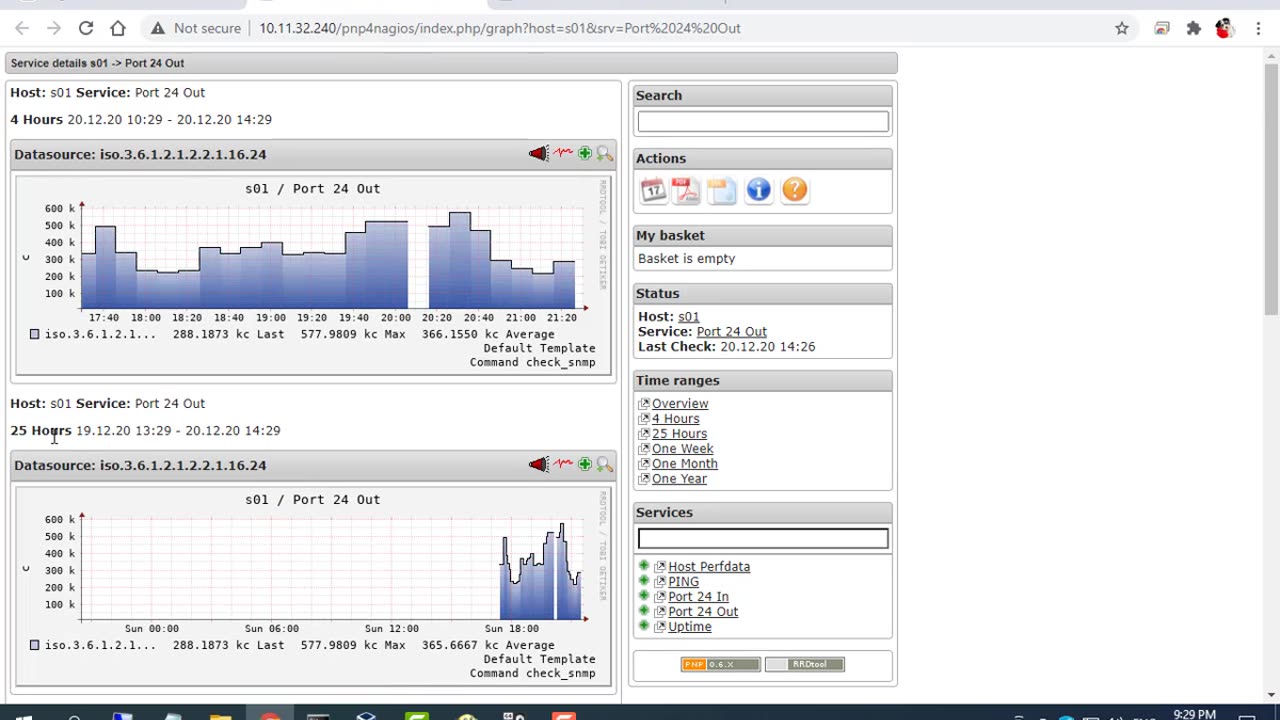Viewport: 1280px width, 720px height.
Task: Click green plus icon next to Host Perfdata
Action: [x=644, y=566]
